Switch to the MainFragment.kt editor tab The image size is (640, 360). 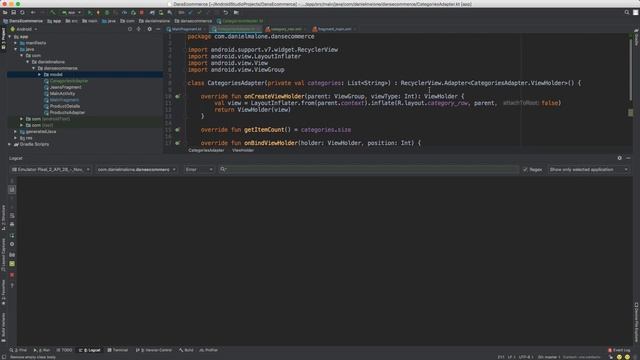[186, 29]
